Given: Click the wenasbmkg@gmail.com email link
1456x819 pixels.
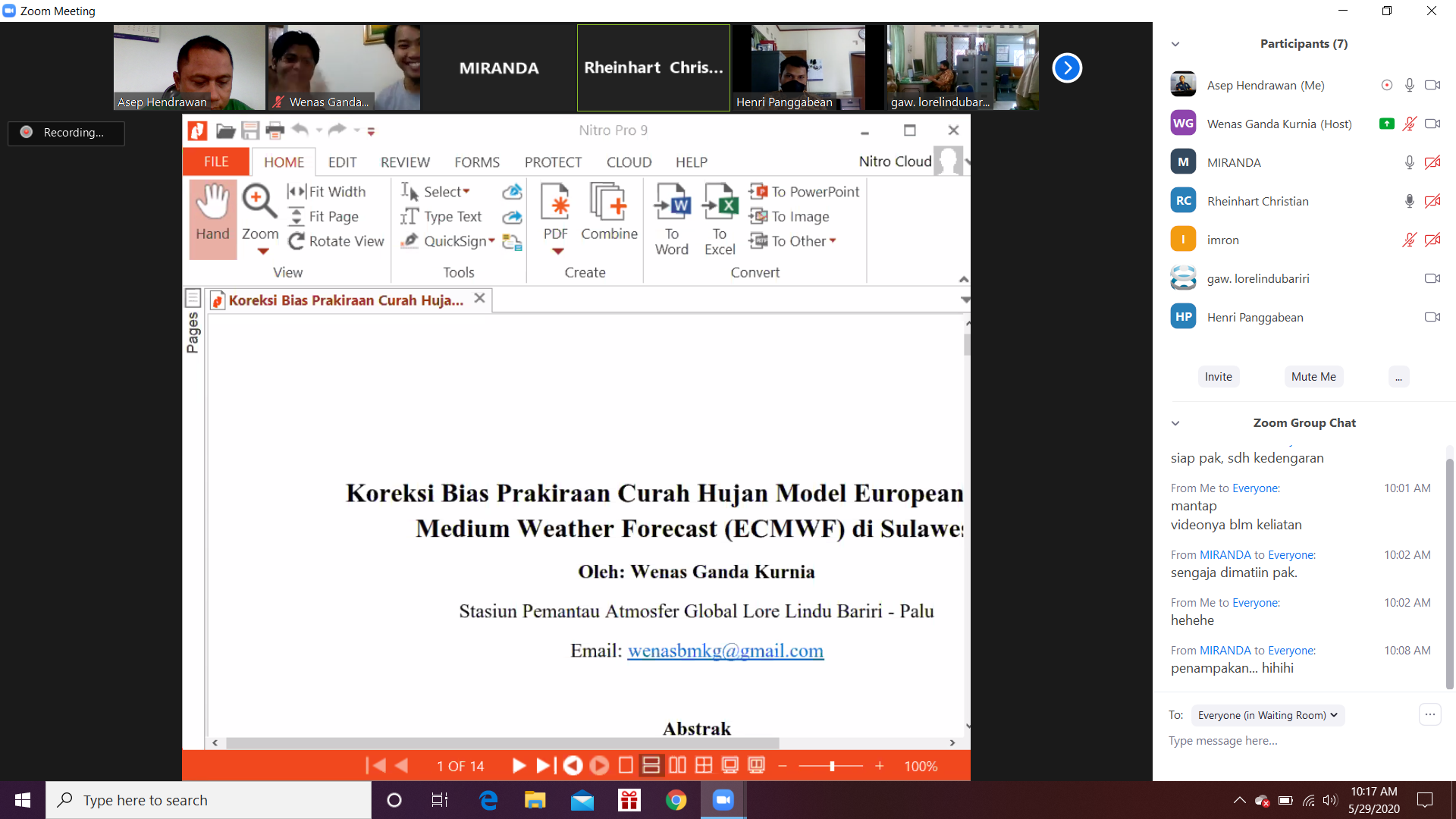Looking at the screenshot, I should (x=725, y=651).
